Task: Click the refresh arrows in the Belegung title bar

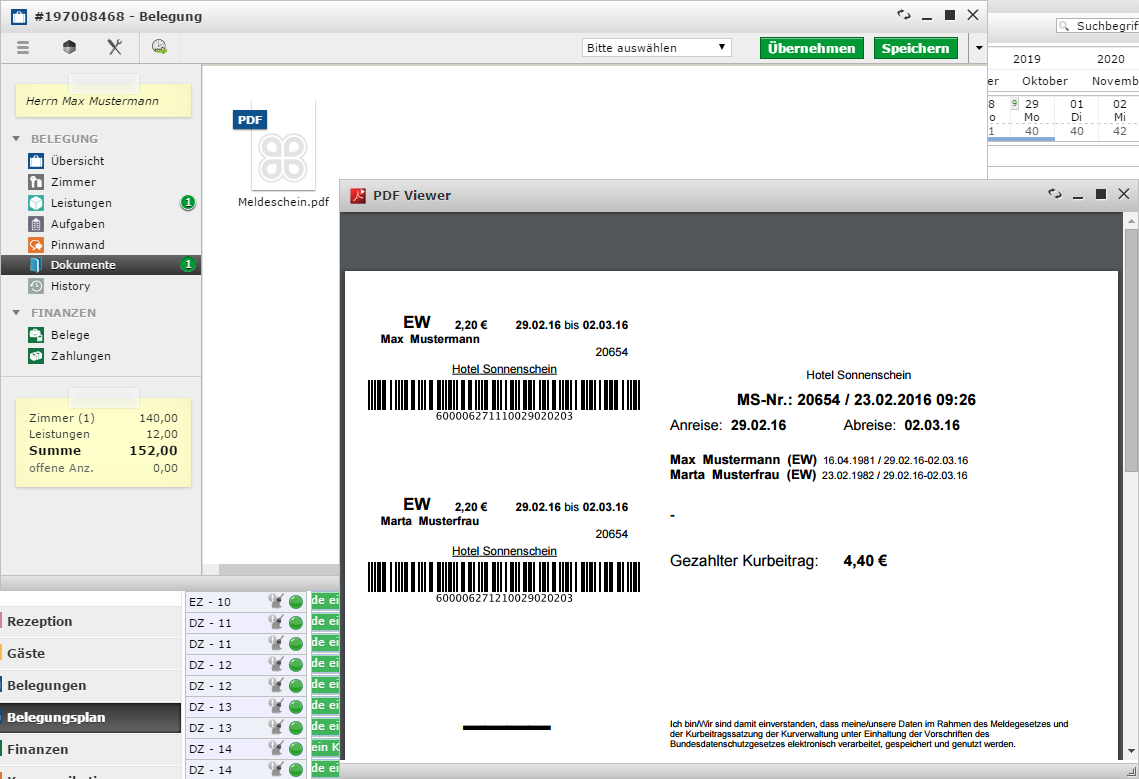Action: point(904,15)
